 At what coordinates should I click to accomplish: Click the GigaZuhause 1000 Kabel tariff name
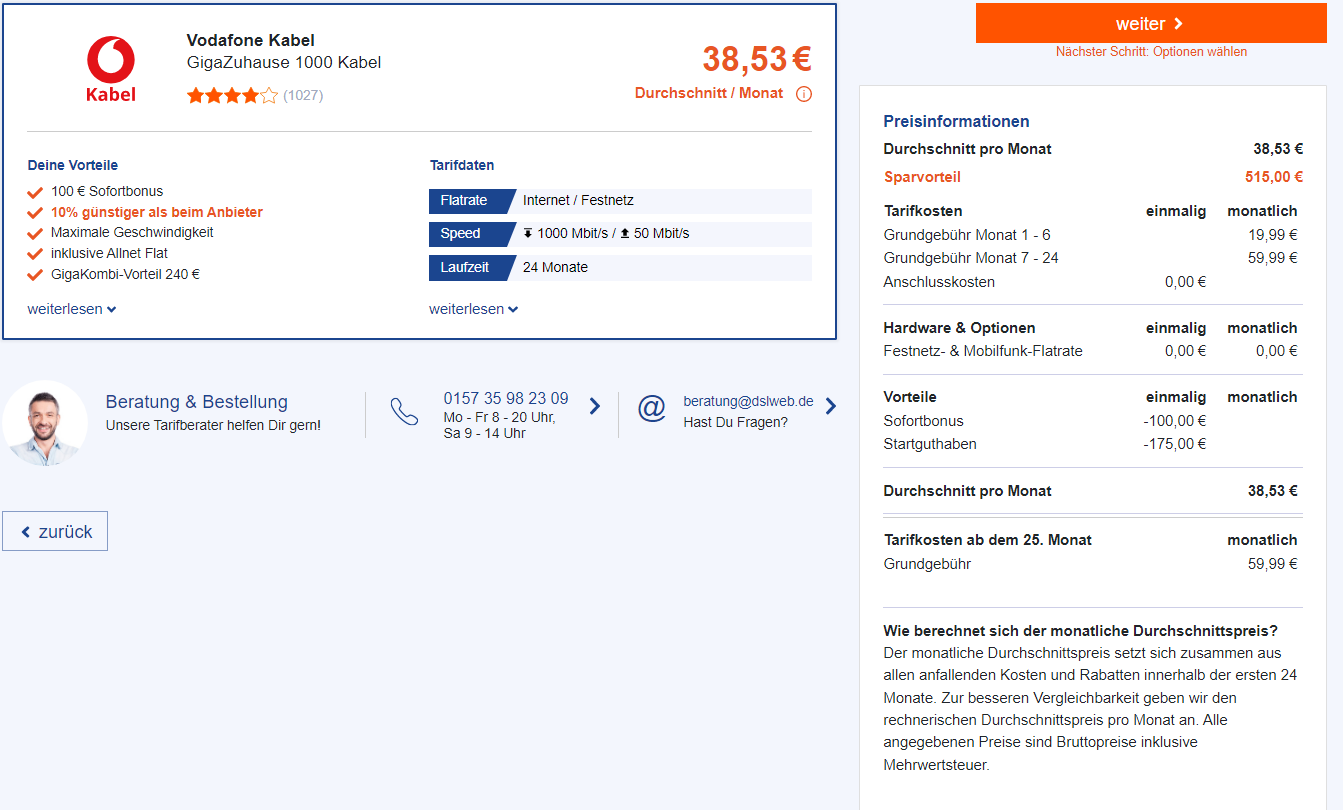tap(284, 62)
